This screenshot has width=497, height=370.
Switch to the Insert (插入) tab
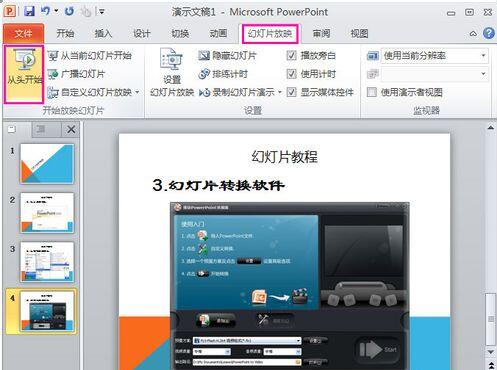pos(103,33)
